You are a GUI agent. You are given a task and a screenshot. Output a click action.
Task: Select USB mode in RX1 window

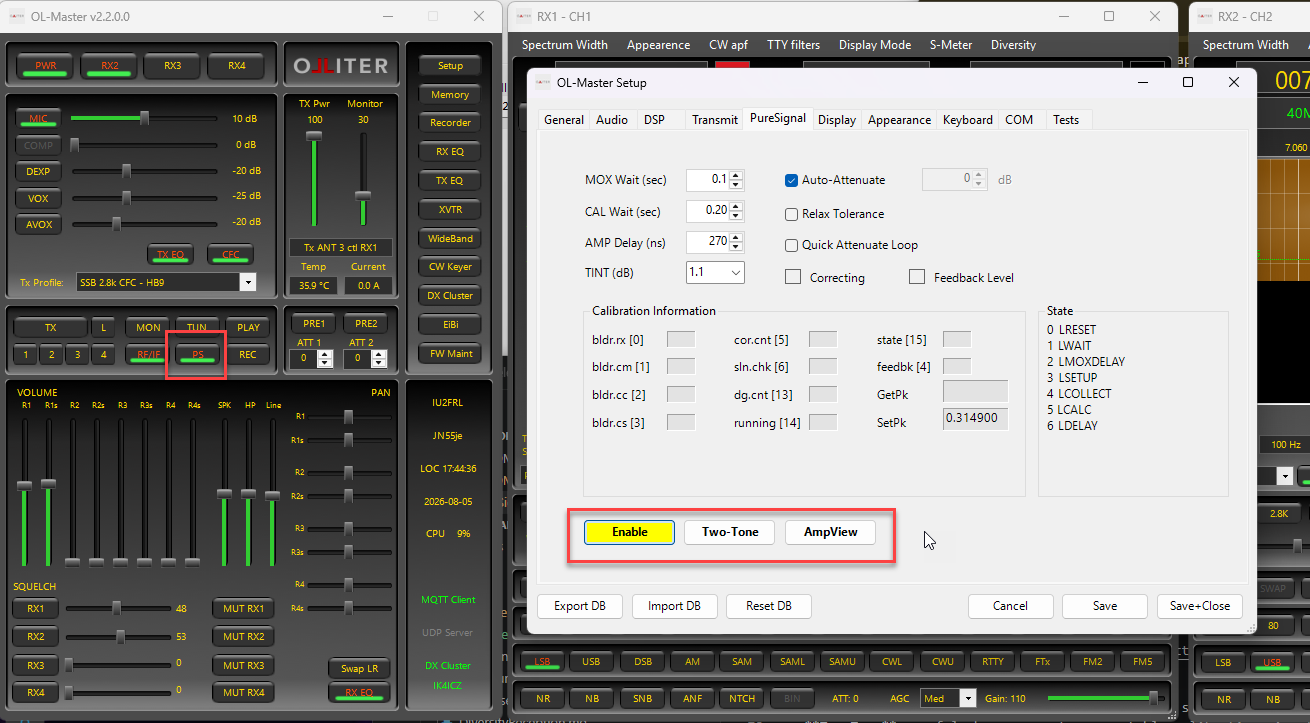(x=590, y=662)
